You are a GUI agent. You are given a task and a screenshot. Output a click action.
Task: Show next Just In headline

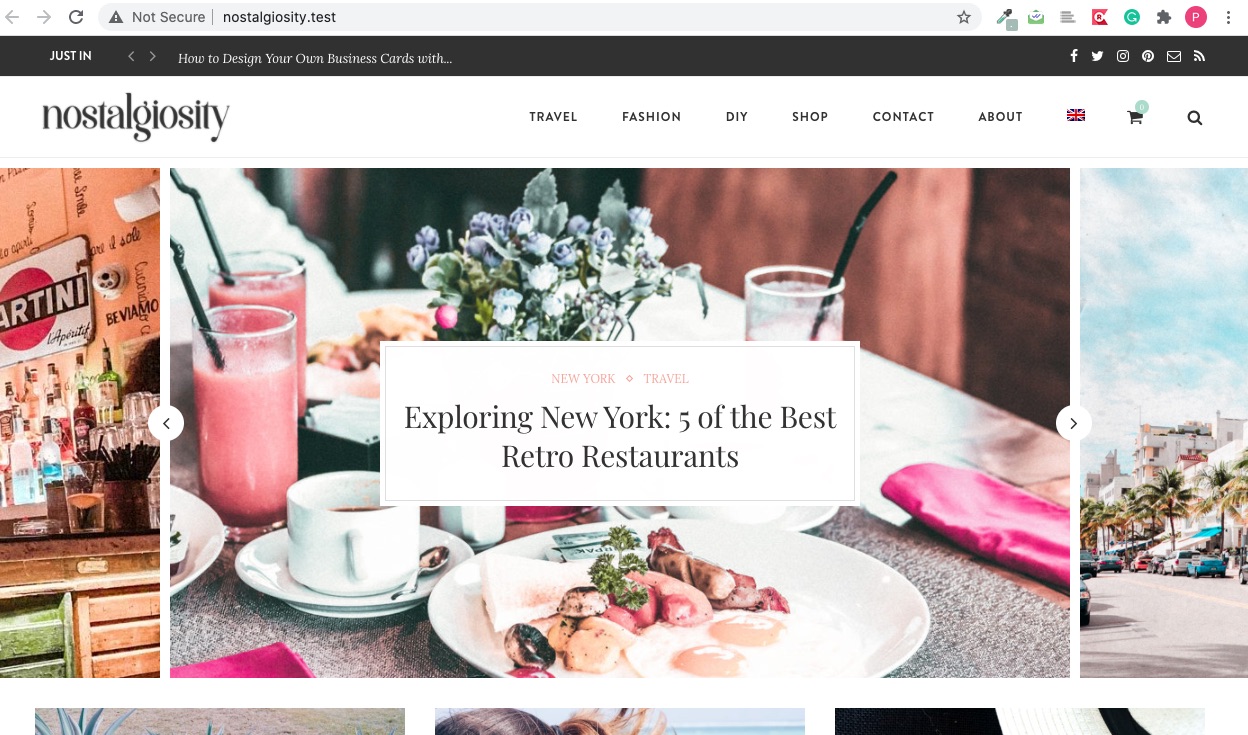(x=152, y=57)
